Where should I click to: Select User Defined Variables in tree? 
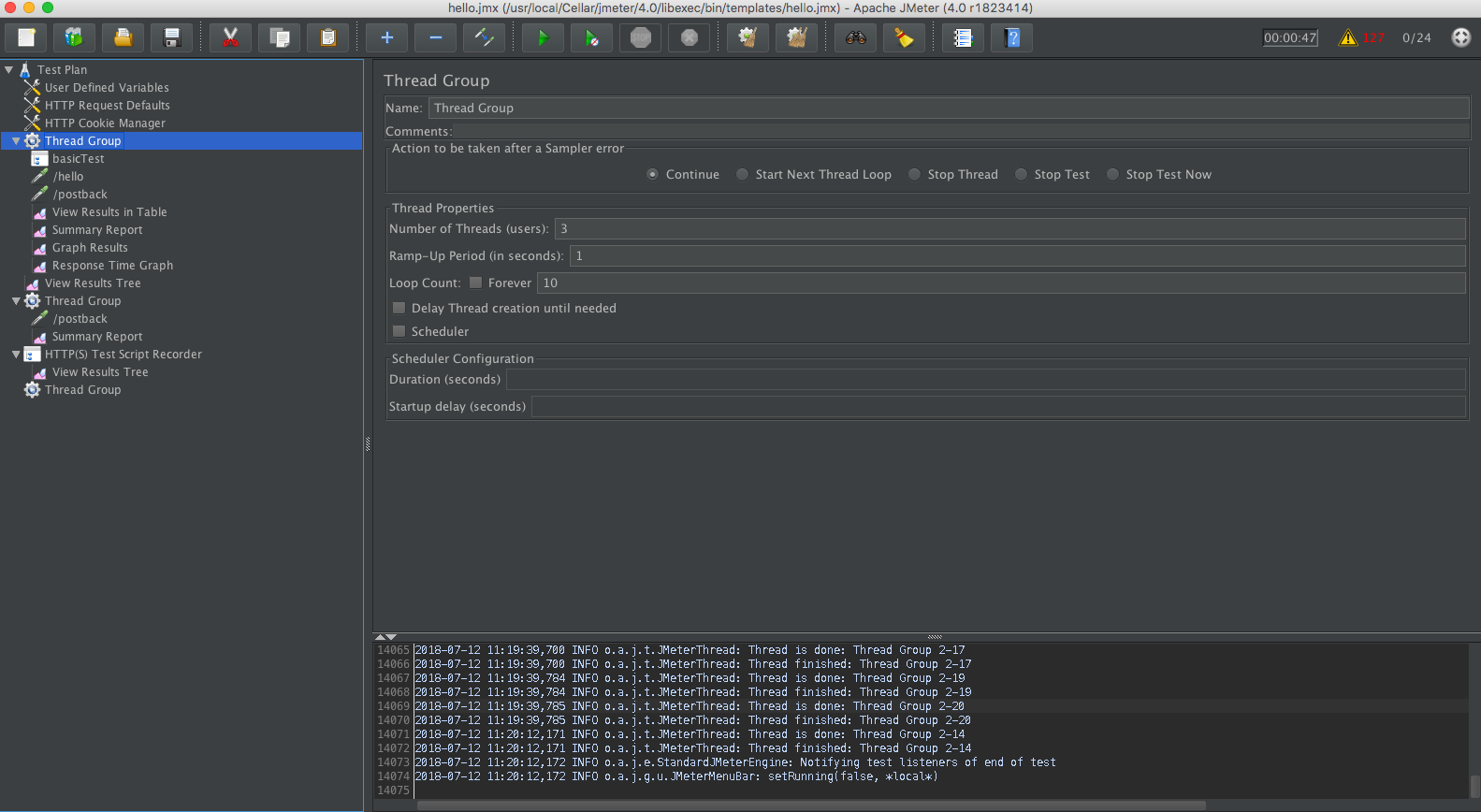click(x=107, y=87)
